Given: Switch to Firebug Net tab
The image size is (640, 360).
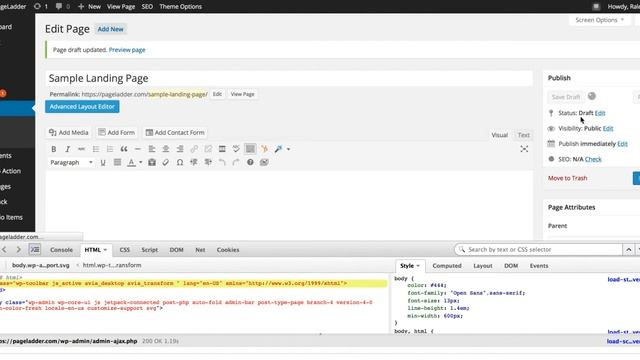Looking at the screenshot, I should pos(200,250).
